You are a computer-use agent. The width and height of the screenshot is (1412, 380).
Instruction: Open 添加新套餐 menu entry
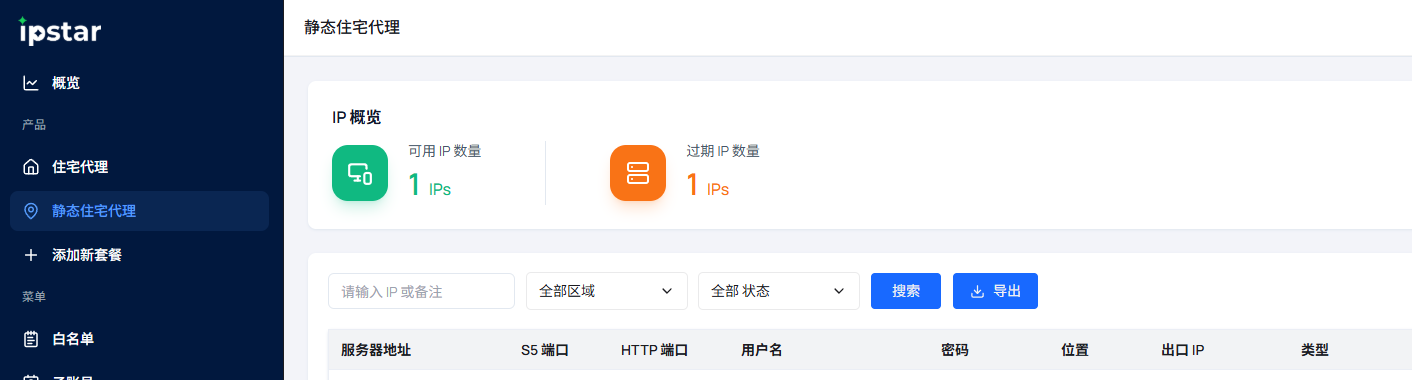point(139,255)
